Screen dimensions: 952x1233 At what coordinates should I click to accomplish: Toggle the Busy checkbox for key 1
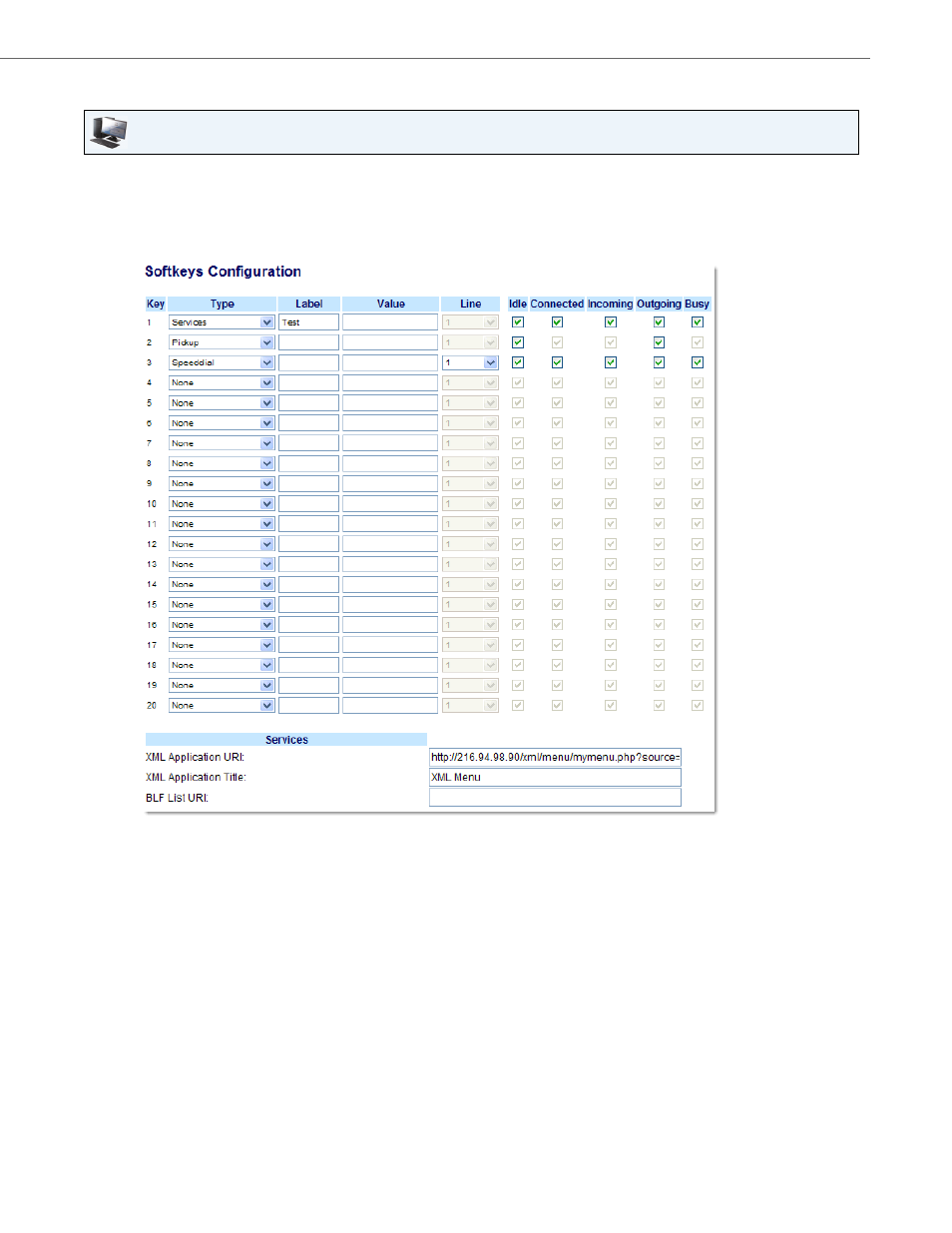pyautogui.click(x=698, y=322)
